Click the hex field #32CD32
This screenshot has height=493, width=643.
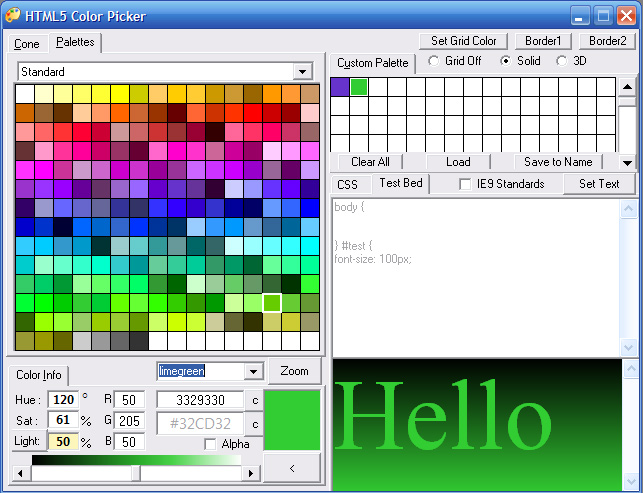coord(201,424)
